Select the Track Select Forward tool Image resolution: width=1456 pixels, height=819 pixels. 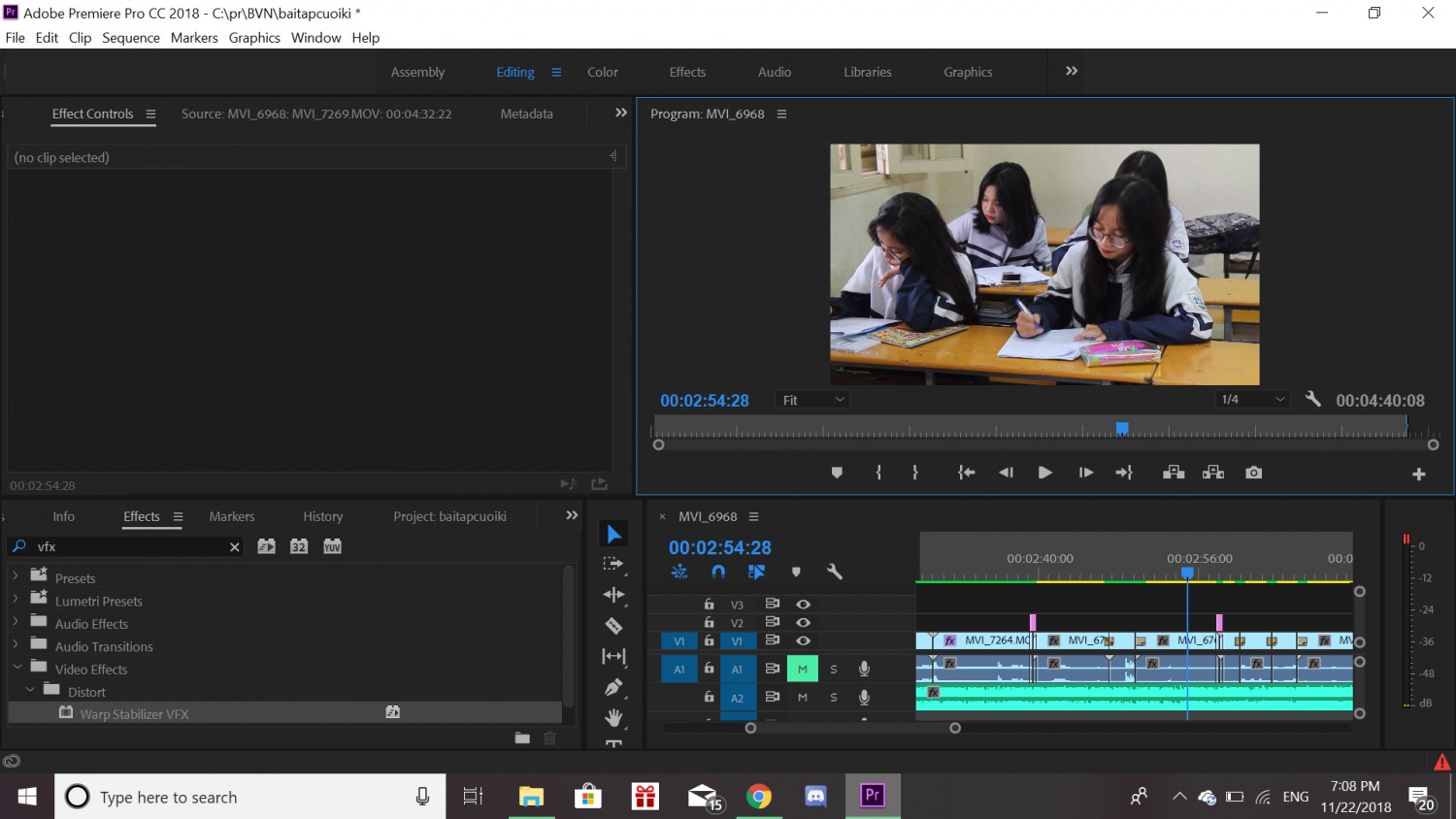click(x=613, y=564)
